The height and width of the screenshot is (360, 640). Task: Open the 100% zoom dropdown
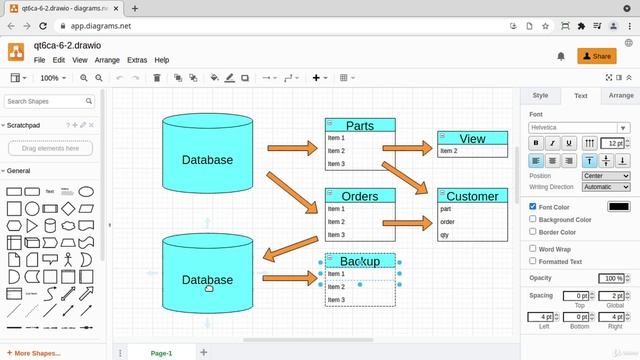click(x=53, y=78)
